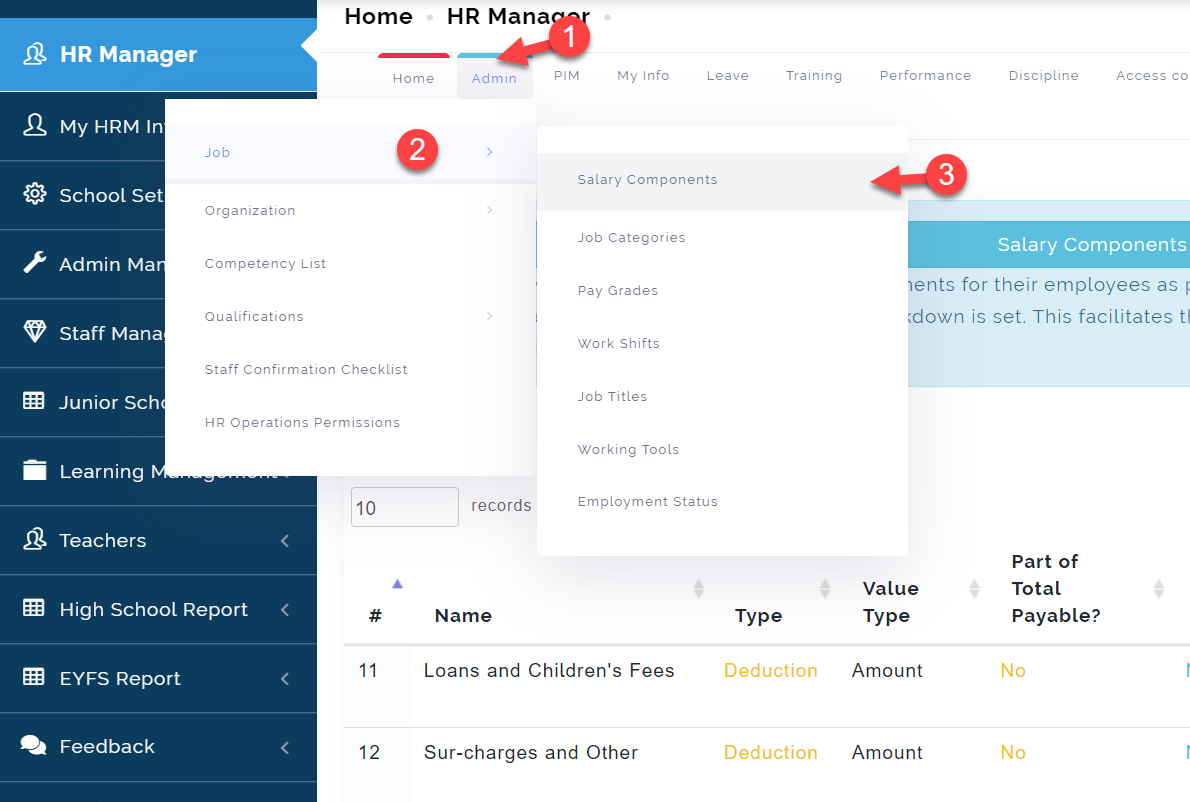Select Job in the Admin menu
This screenshot has width=1190, height=802.
351,153
